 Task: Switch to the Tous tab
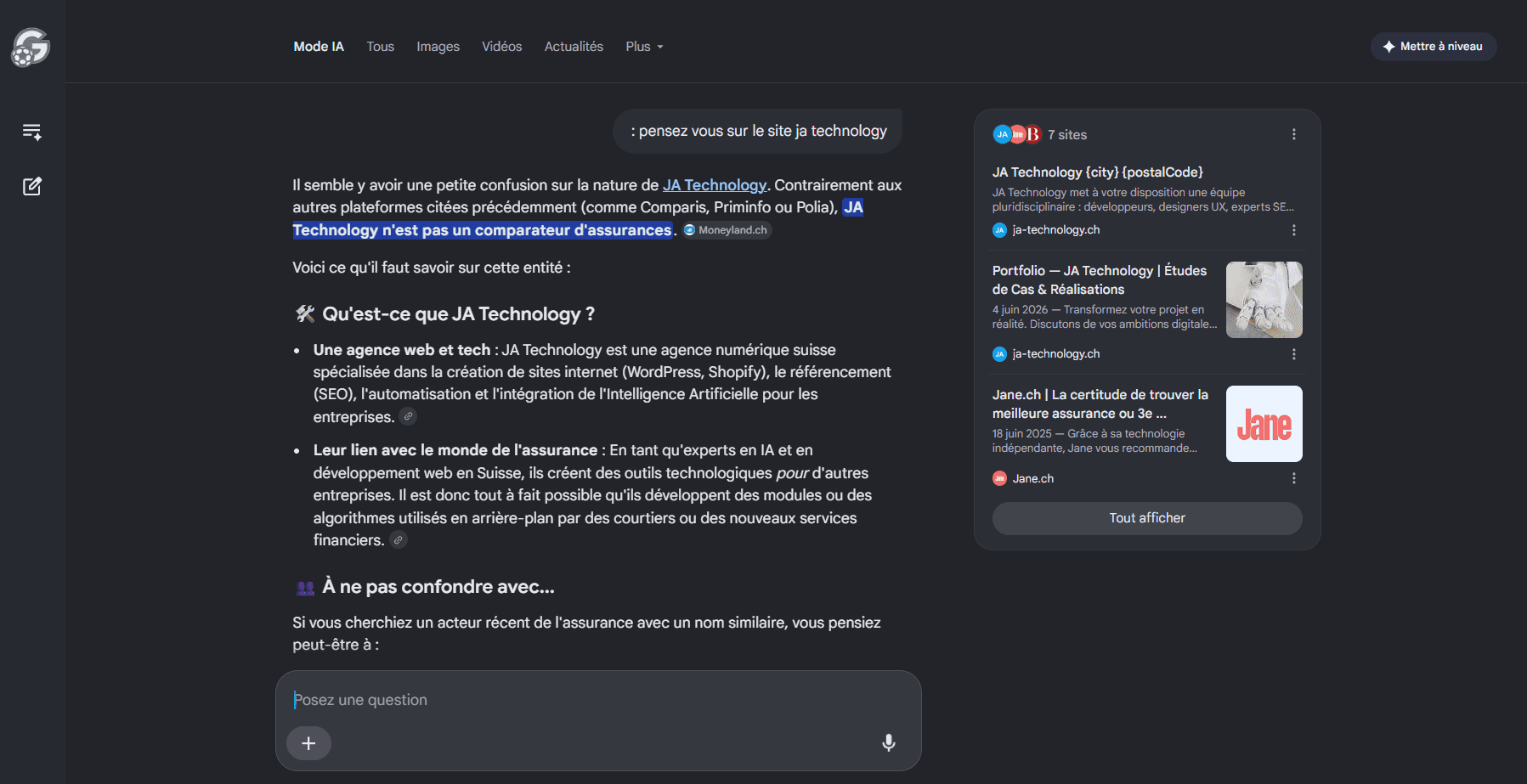pyautogui.click(x=381, y=47)
